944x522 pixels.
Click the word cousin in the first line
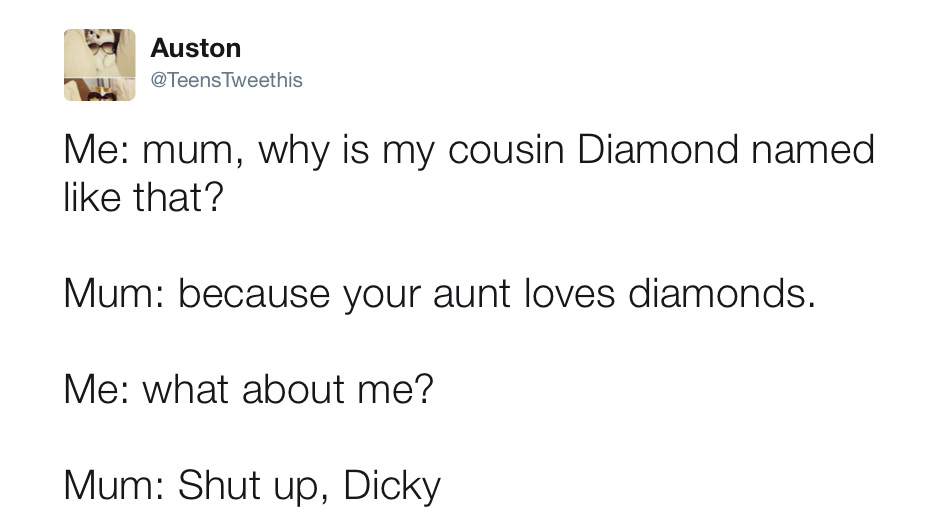pyautogui.click(x=506, y=149)
